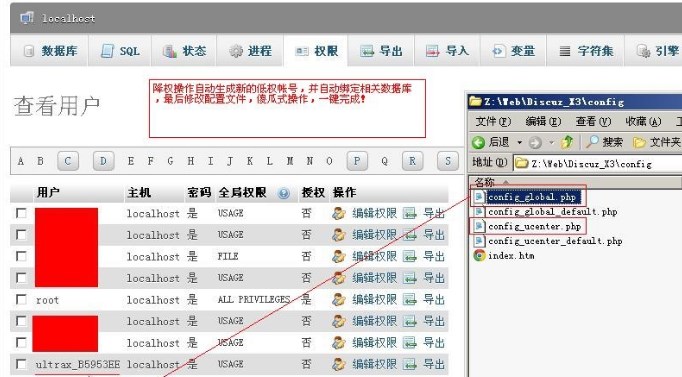Open the 文件(F) menu in Explorer
This screenshot has width=682, height=377.
point(493,122)
